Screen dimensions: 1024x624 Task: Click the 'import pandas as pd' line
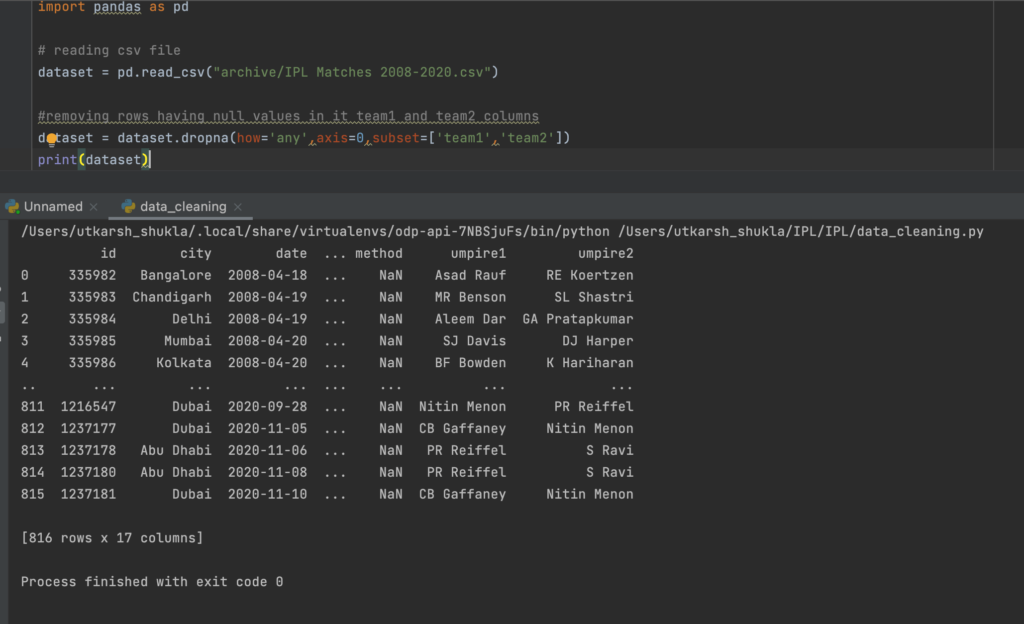112,7
